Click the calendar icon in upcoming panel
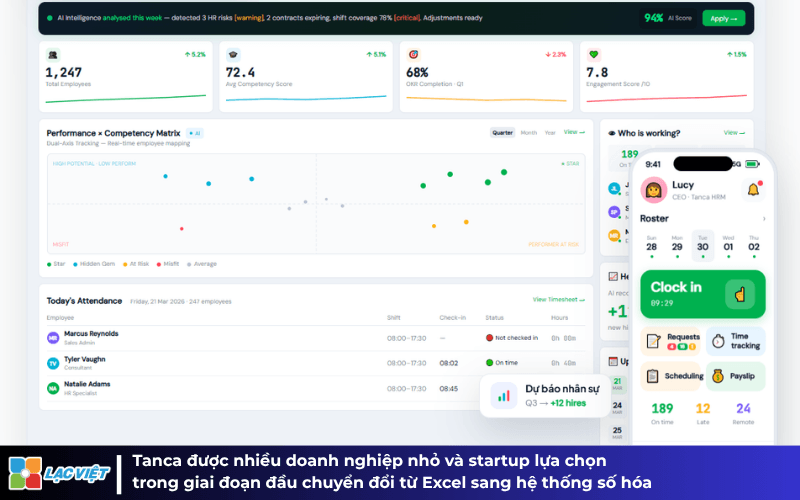Image resolution: width=800 pixels, height=500 pixels. [x=613, y=361]
